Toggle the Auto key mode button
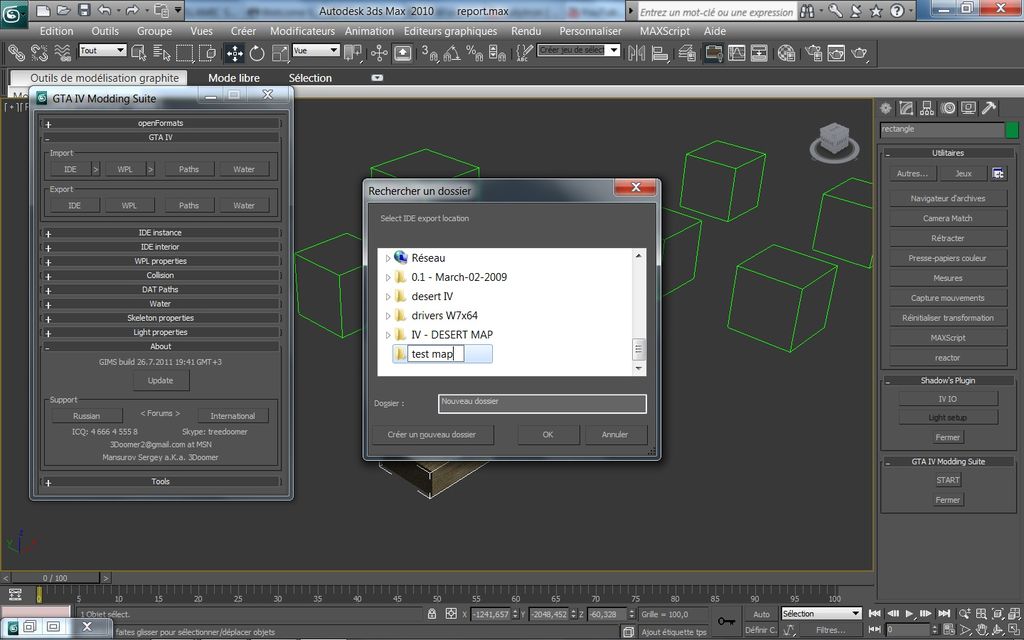This screenshot has height=640, width=1024. click(761, 614)
